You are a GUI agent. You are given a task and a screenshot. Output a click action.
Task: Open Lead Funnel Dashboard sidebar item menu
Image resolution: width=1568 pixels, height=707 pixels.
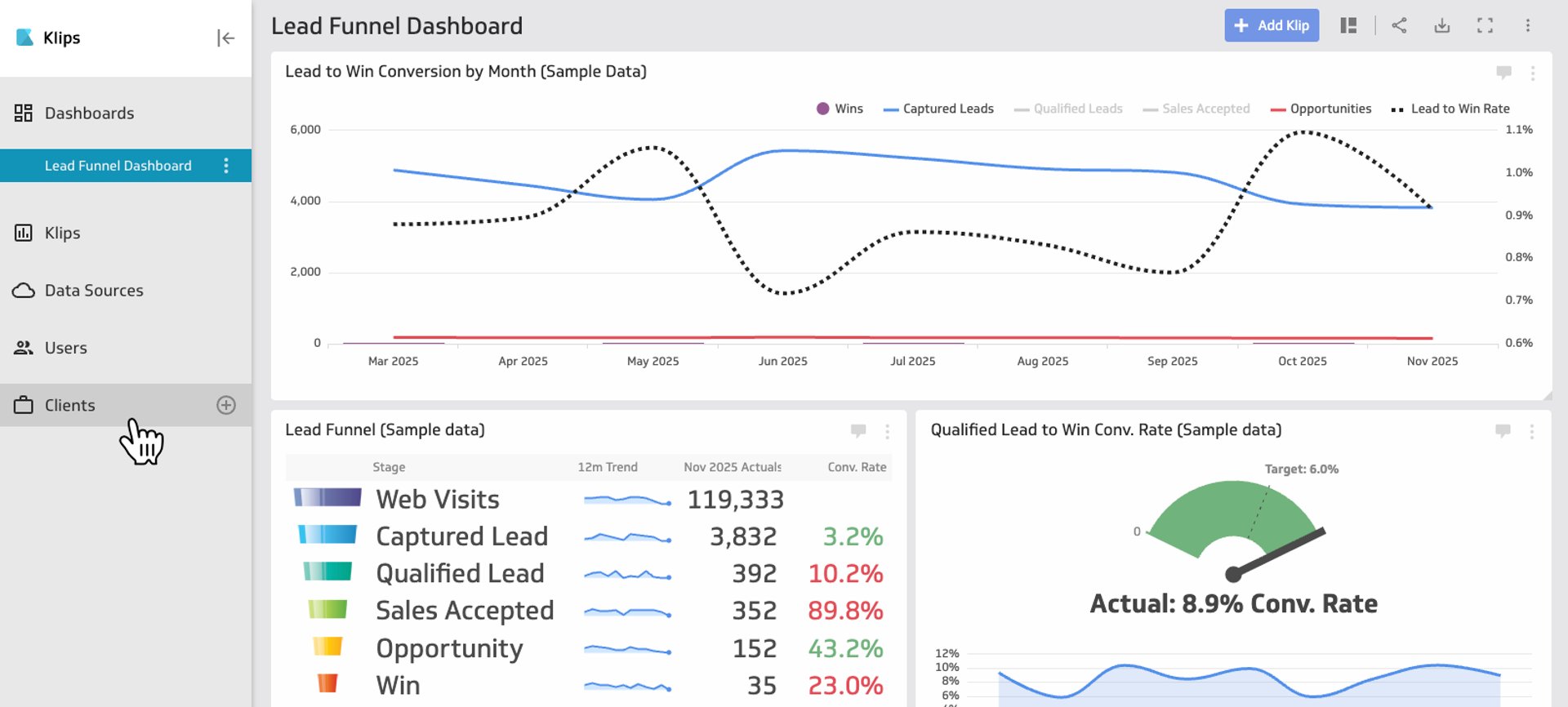[226, 166]
